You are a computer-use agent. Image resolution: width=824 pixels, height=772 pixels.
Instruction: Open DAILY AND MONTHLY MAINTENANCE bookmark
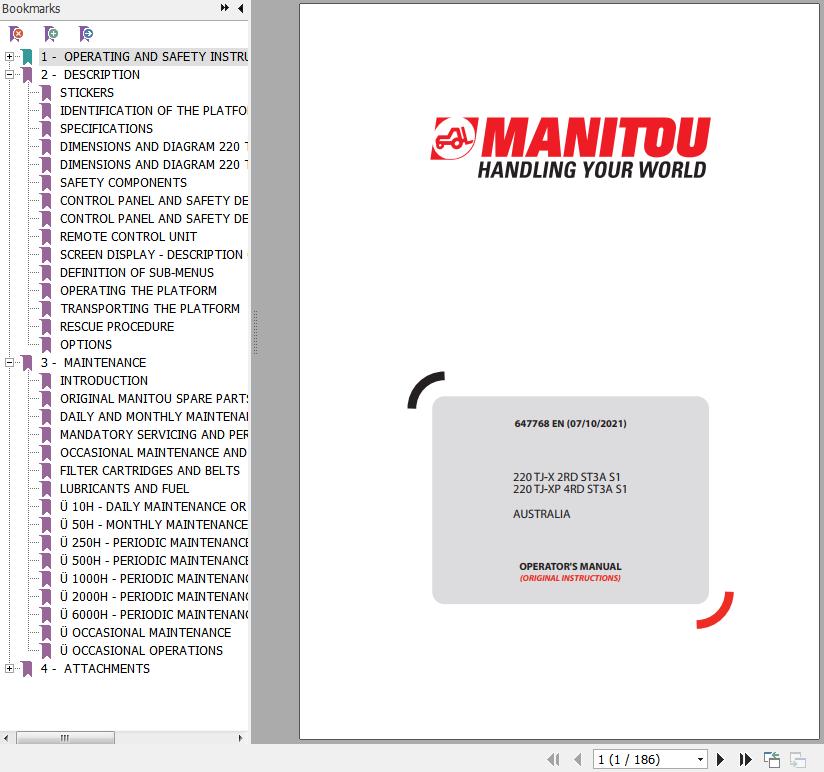point(154,416)
